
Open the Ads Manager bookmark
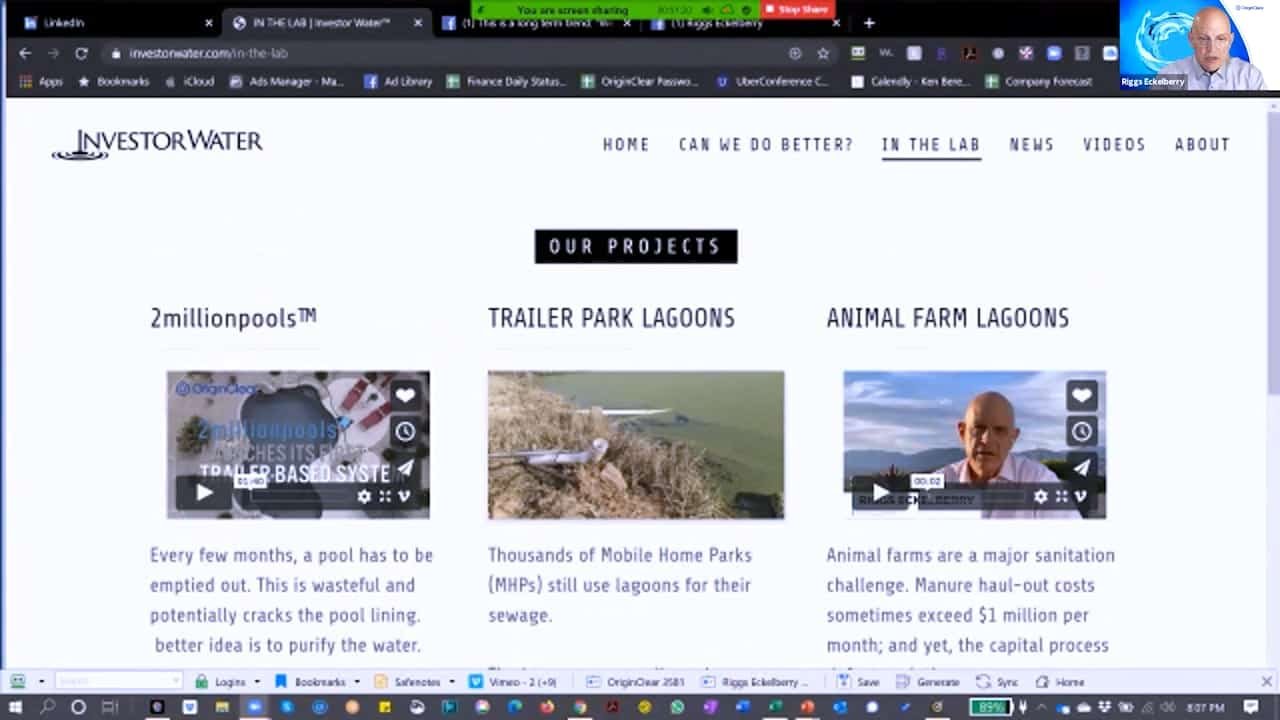click(x=287, y=82)
